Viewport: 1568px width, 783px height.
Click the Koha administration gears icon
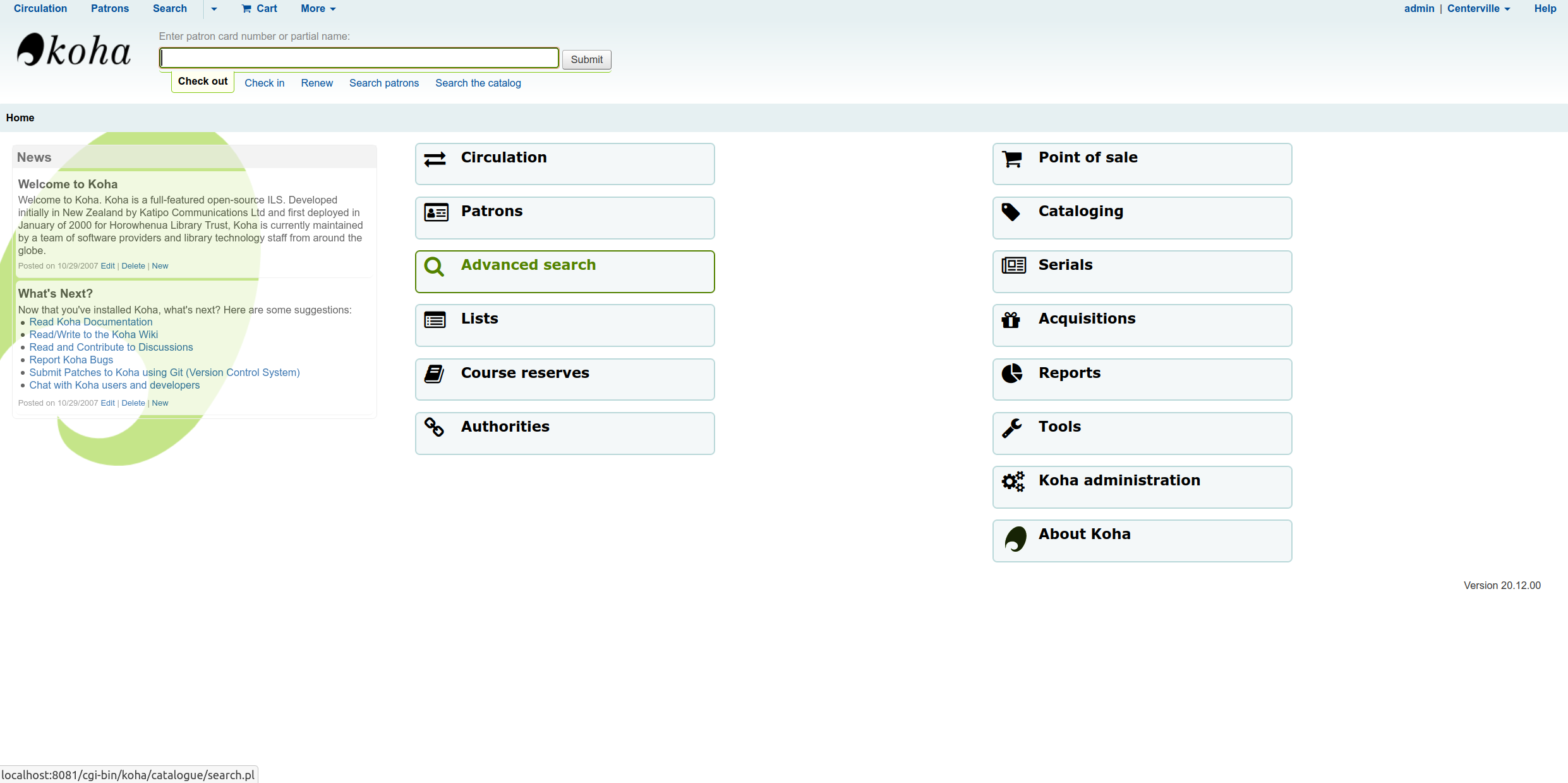pos(1013,482)
